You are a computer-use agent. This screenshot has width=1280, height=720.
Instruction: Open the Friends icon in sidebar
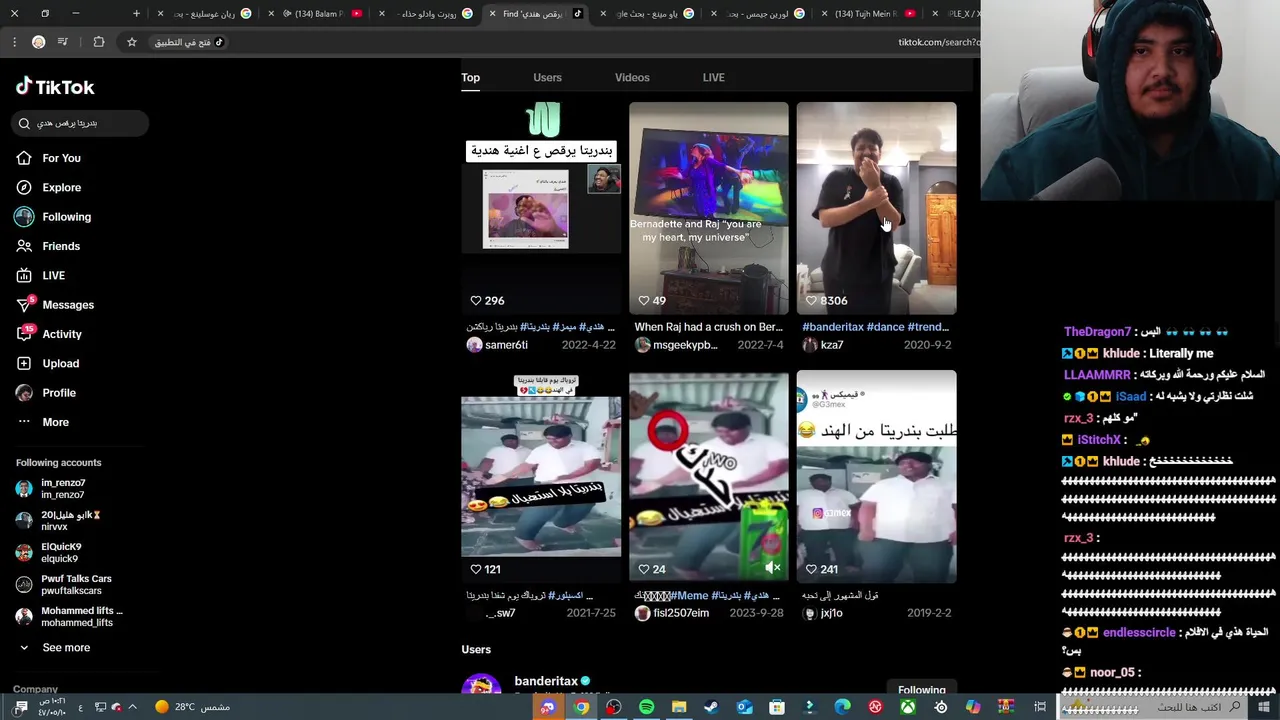[x=24, y=246]
